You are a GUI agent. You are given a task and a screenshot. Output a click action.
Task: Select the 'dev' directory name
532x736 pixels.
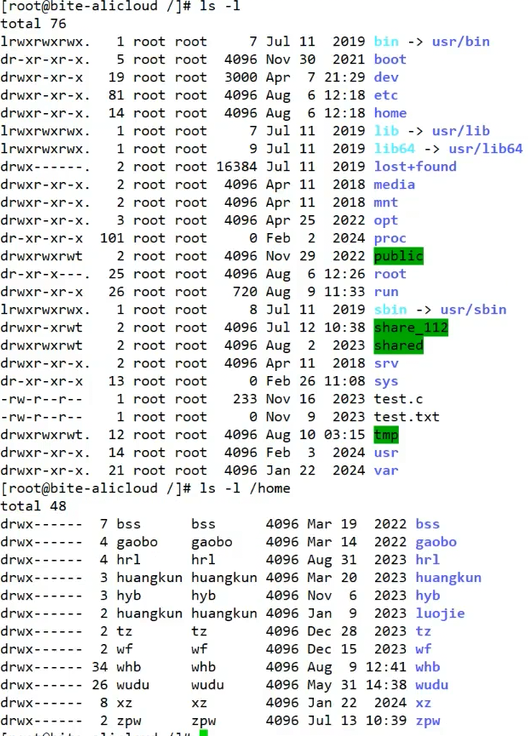click(x=386, y=77)
